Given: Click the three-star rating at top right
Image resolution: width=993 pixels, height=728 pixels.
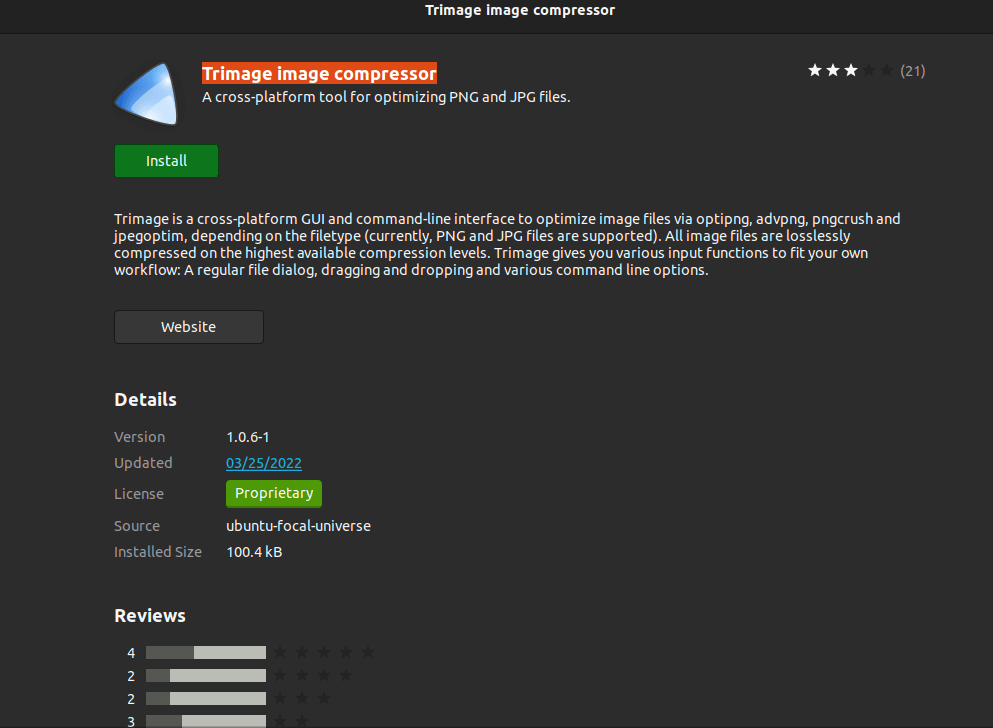Looking at the screenshot, I should [x=851, y=70].
